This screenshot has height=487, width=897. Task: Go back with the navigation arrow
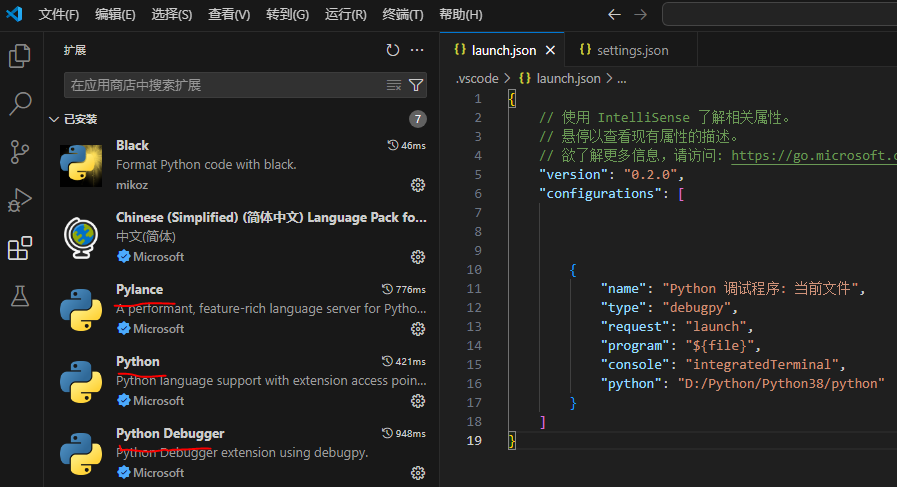coord(614,14)
